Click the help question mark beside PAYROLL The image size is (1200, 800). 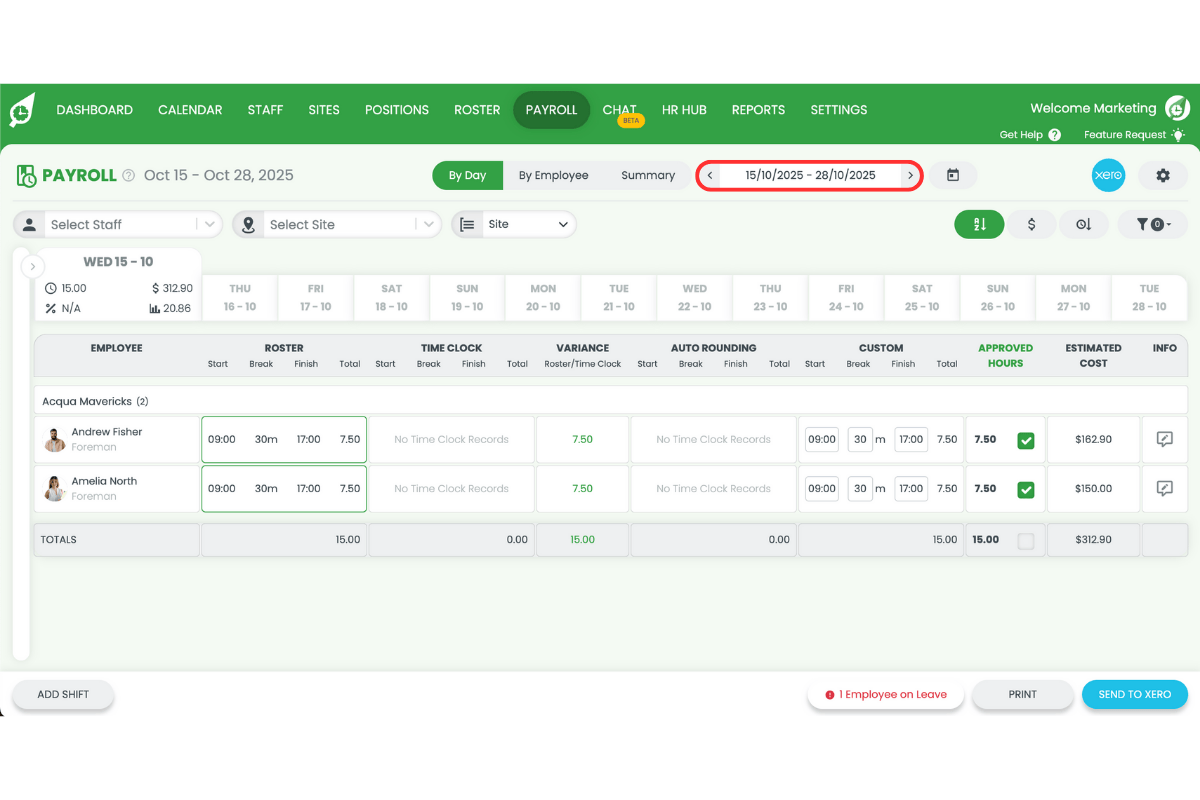click(128, 175)
